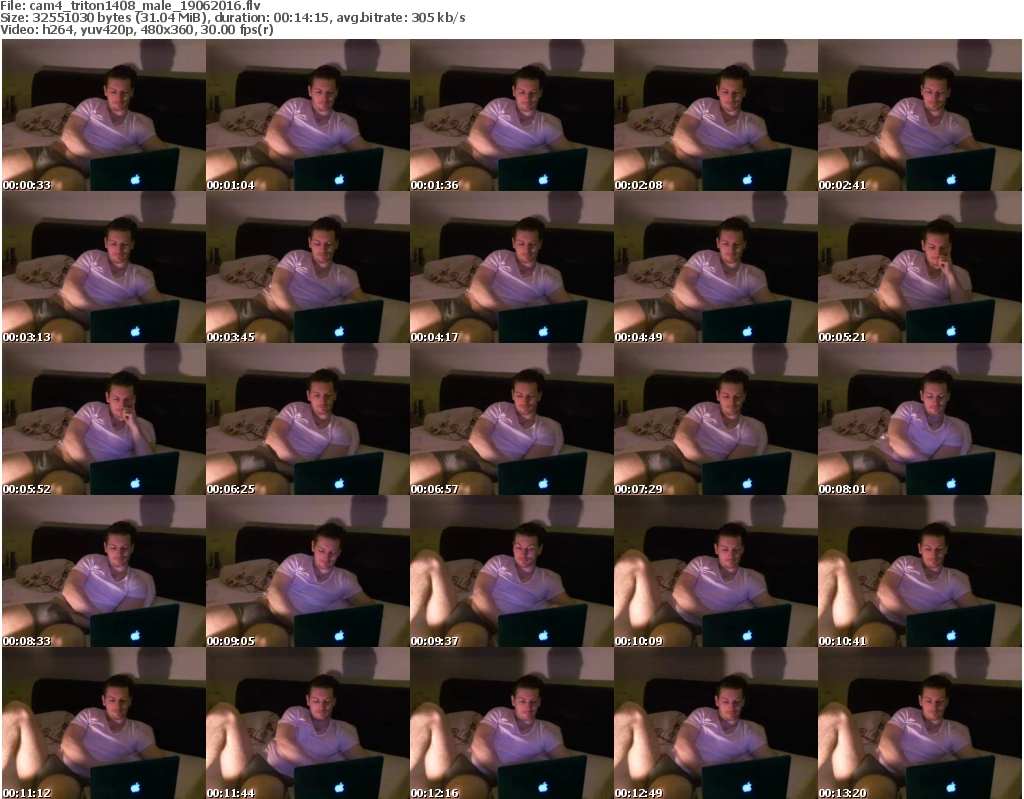Screen dimensions: 1024x799
Task: Open the frame at 00:05:21
Action: pyautogui.click(x=920, y=267)
